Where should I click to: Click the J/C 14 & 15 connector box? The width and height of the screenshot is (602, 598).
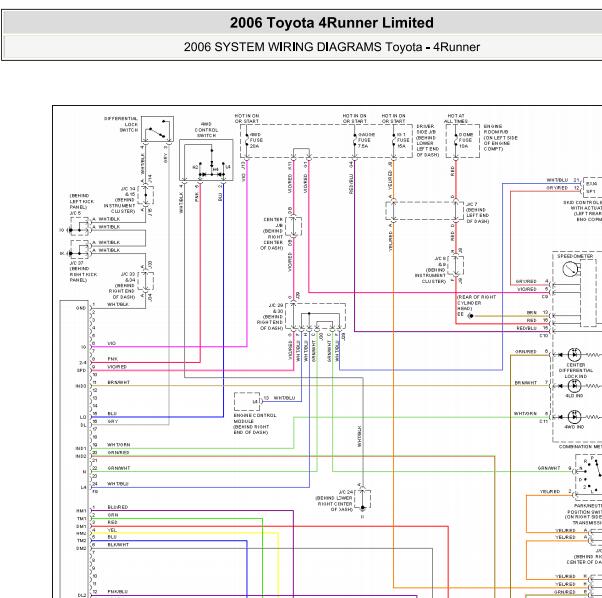point(146,195)
